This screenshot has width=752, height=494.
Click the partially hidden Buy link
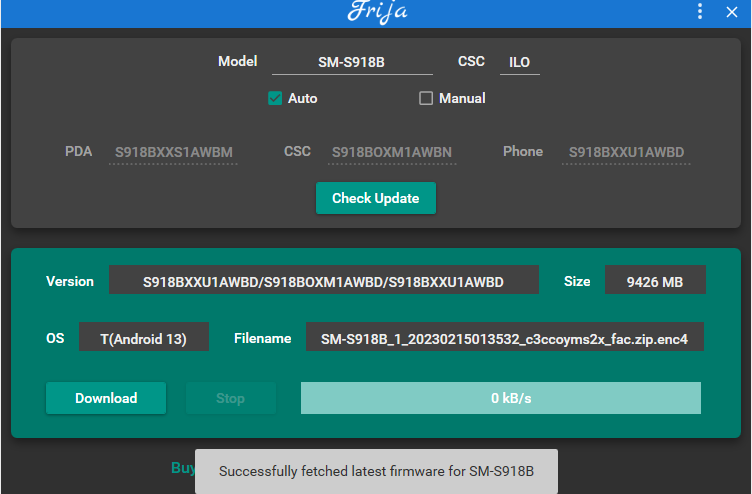(183, 468)
